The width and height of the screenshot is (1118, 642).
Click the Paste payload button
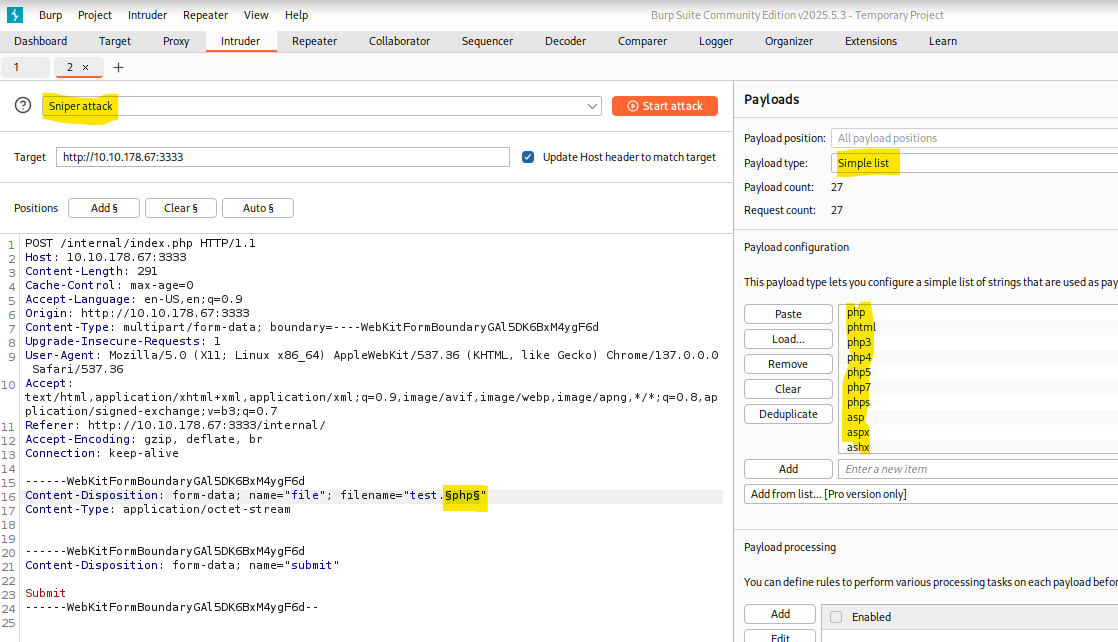[788, 314]
